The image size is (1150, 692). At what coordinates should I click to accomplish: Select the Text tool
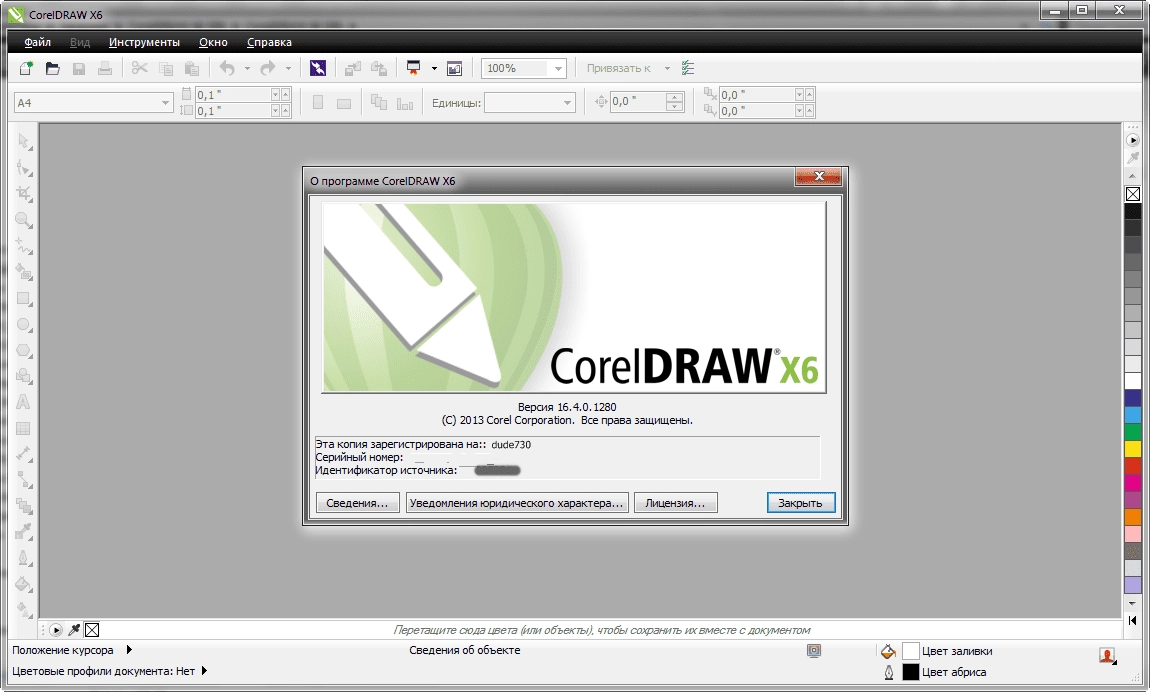tap(23, 402)
